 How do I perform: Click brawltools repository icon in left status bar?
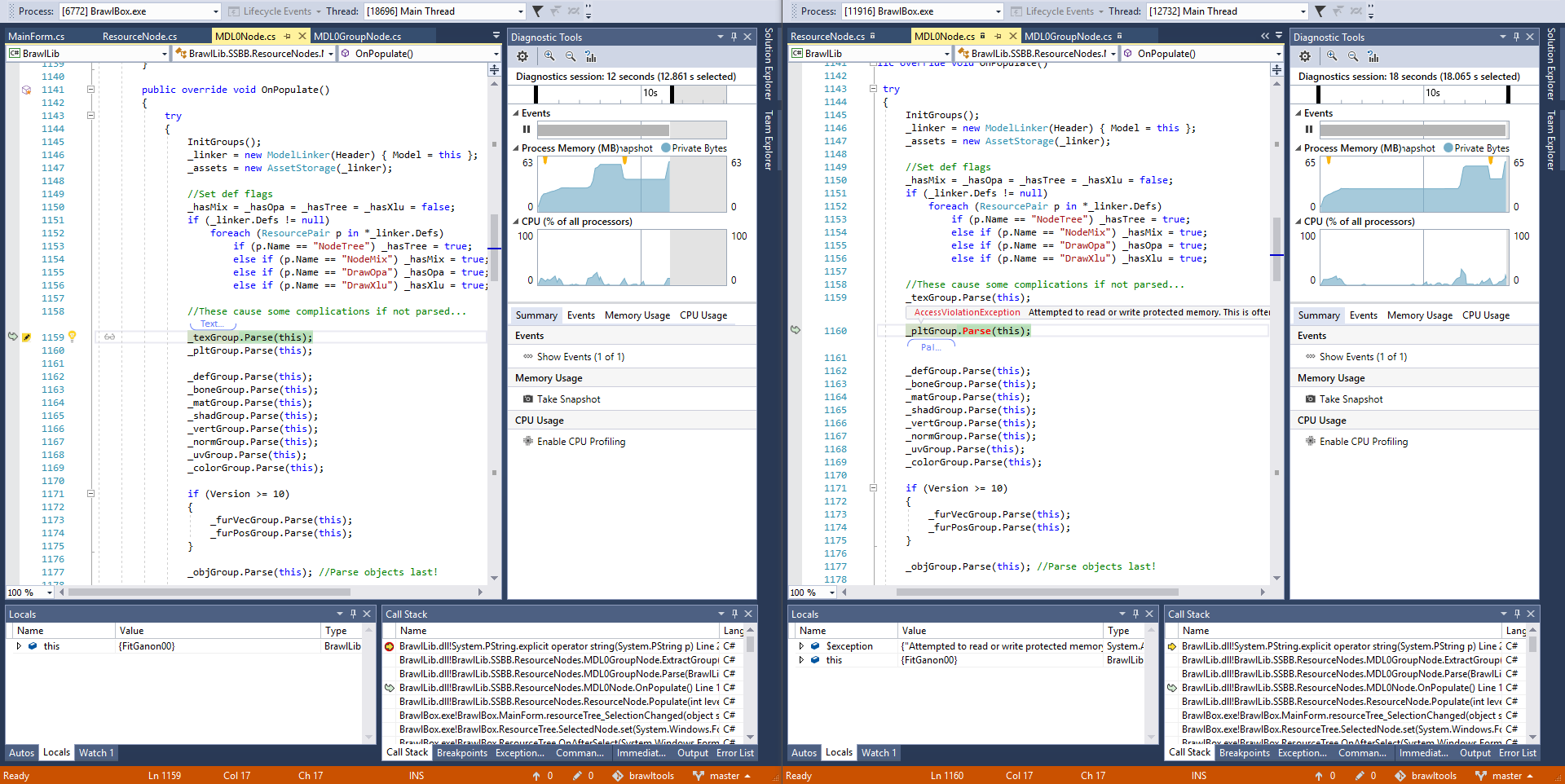tap(618, 776)
